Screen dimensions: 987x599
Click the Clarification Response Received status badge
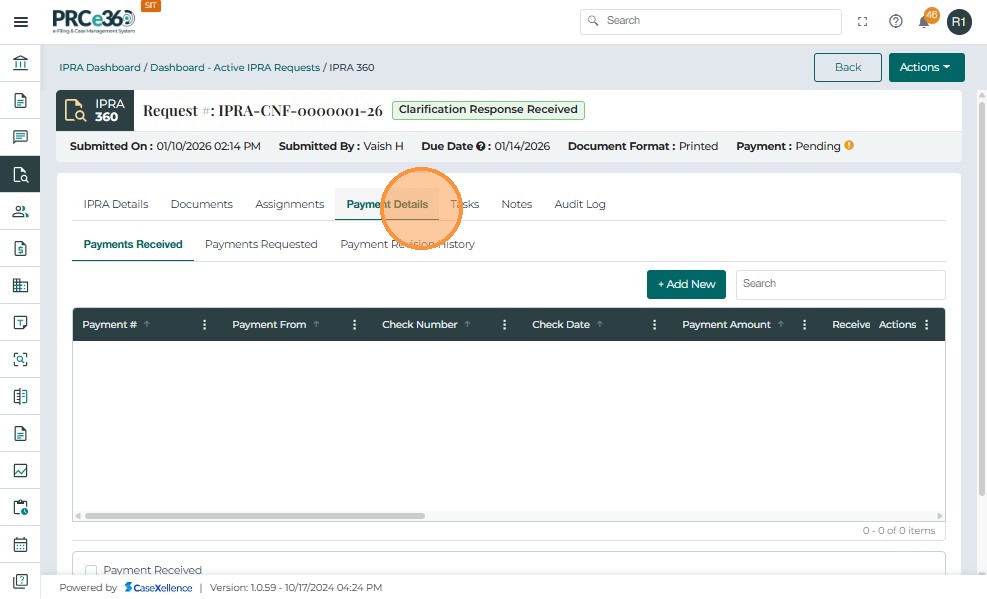[488, 110]
